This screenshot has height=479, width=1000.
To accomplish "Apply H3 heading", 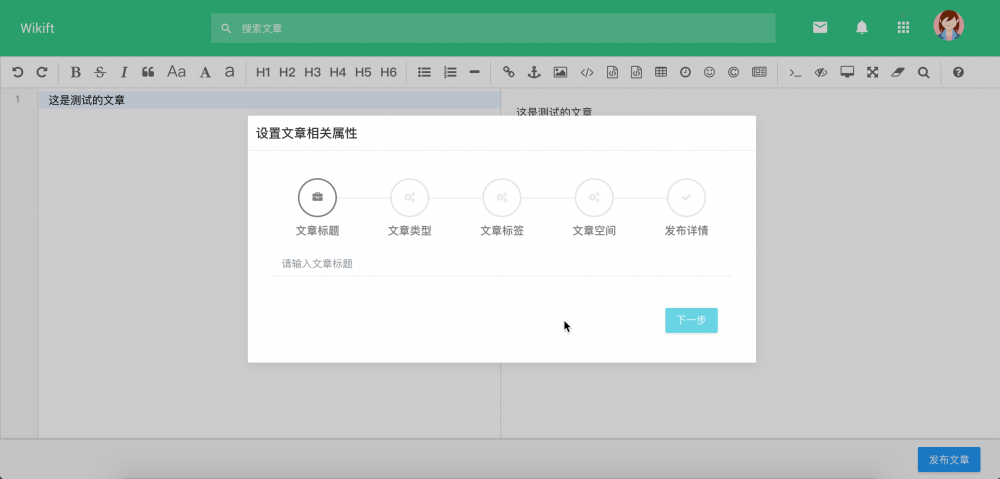I will pyautogui.click(x=312, y=72).
